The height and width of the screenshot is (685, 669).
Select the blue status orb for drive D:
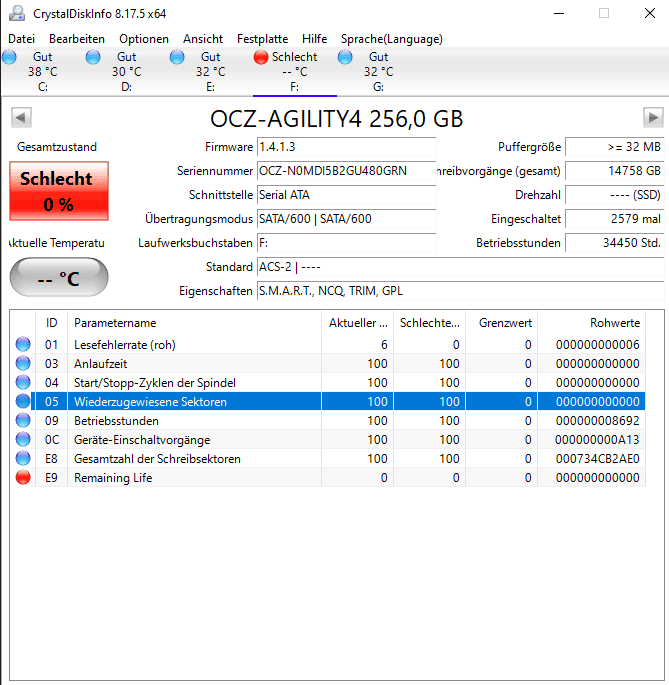pyautogui.click(x=93, y=57)
